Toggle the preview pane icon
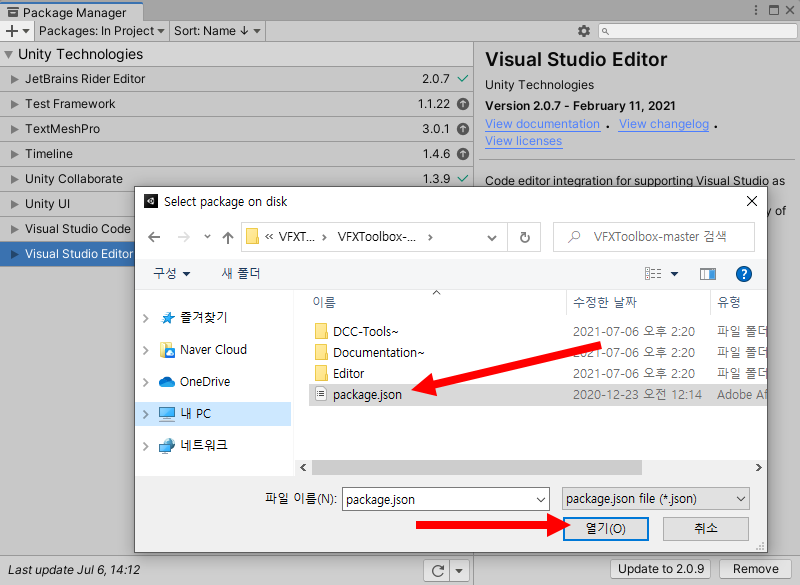Viewport: 800px width, 585px height. pos(708,274)
